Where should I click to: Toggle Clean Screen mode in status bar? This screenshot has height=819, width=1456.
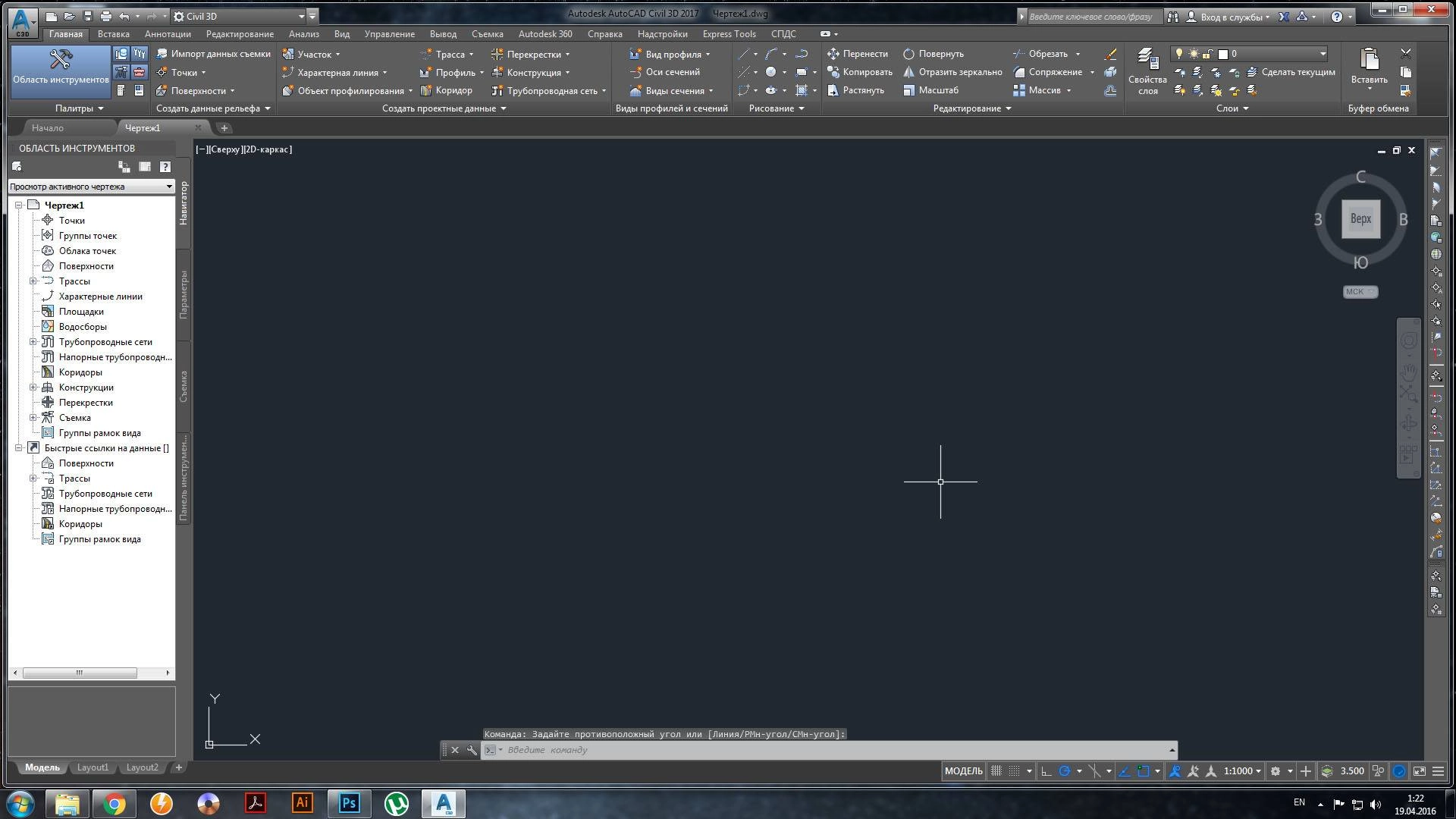[1419, 771]
